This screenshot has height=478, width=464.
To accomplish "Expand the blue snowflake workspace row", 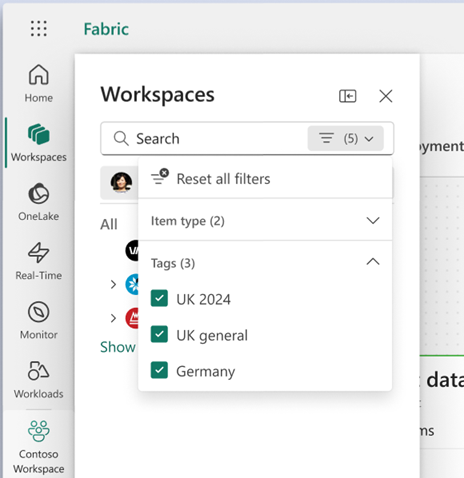I will coord(113,284).
